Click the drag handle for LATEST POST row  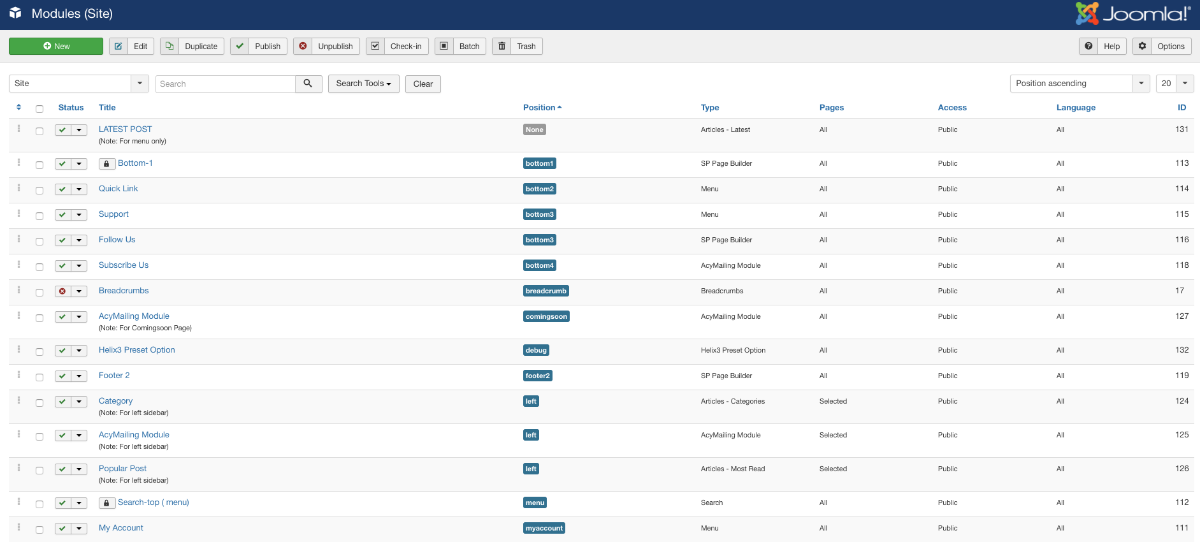[x=19, y=129]
